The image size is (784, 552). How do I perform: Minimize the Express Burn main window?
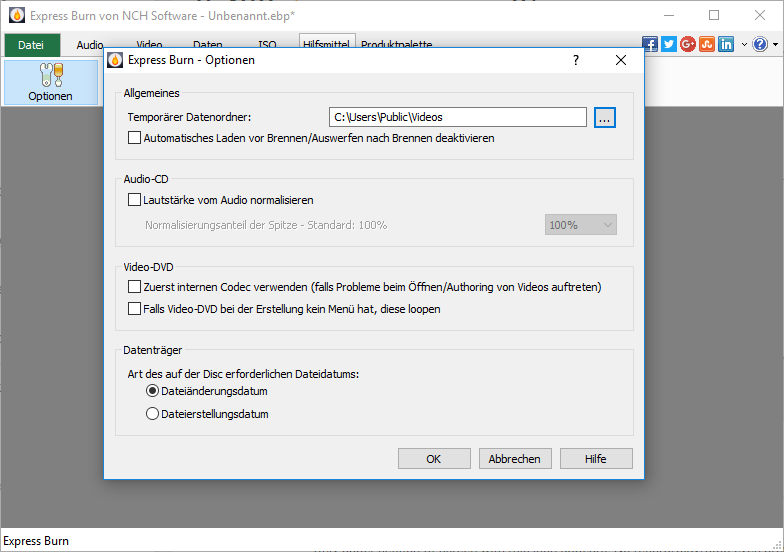click(668, 16)
